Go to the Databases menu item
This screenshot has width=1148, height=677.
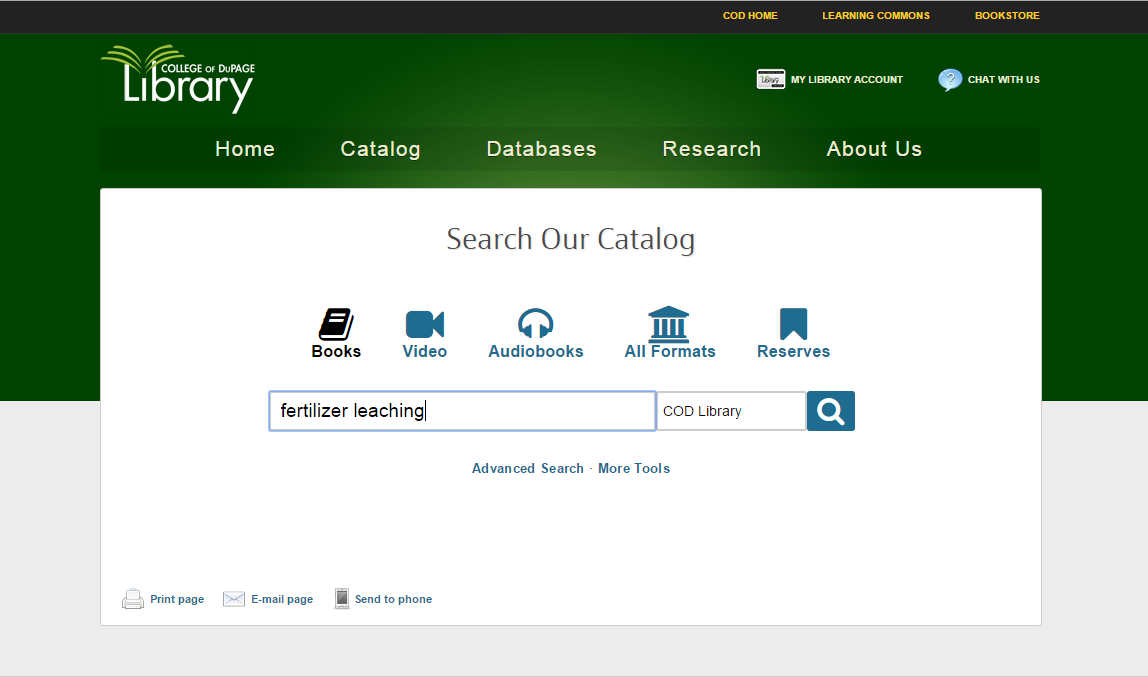[x=541, y=149]
